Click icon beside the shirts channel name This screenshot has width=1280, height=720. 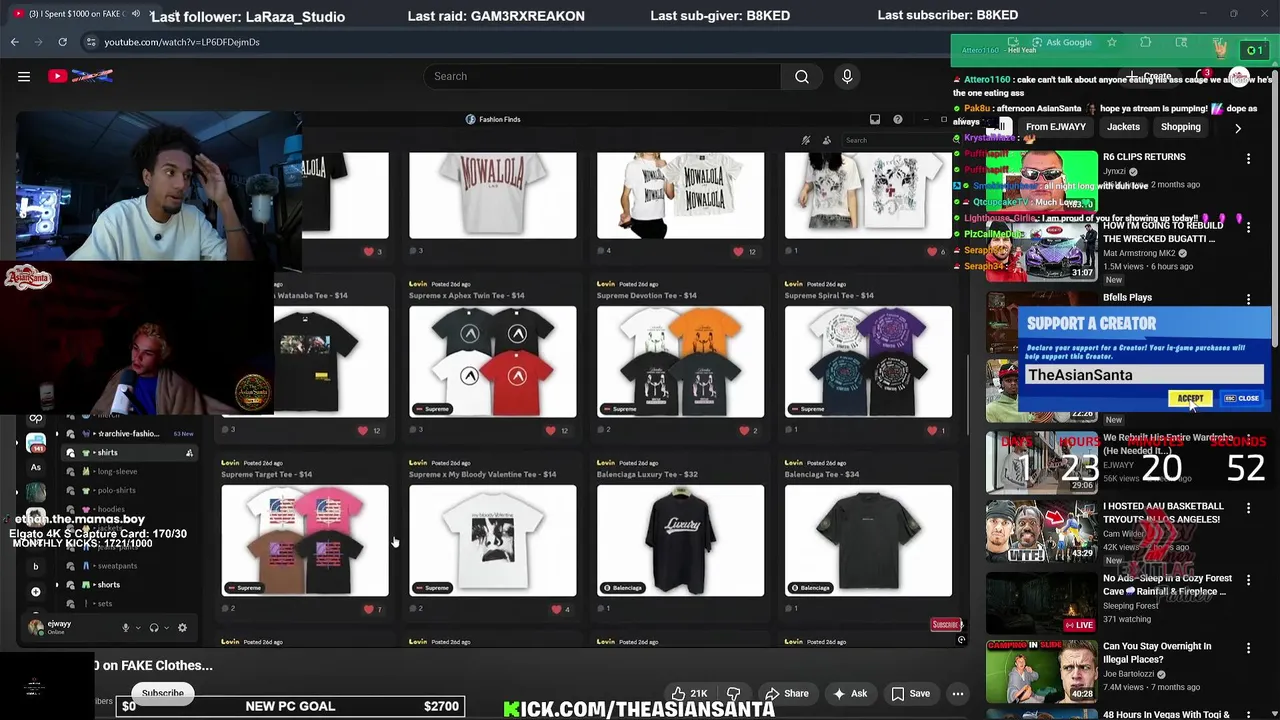click(x=189, y=453)
